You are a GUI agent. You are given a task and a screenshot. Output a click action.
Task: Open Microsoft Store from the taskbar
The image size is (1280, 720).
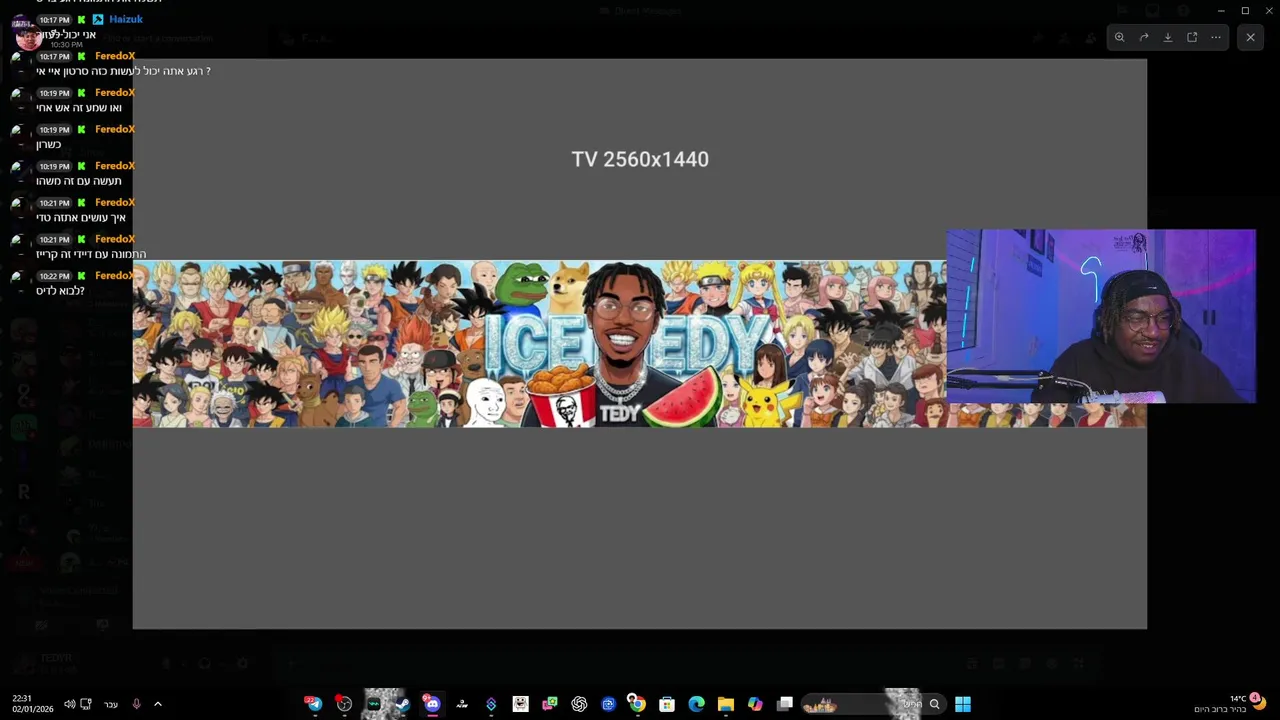[x=667, y=704]
